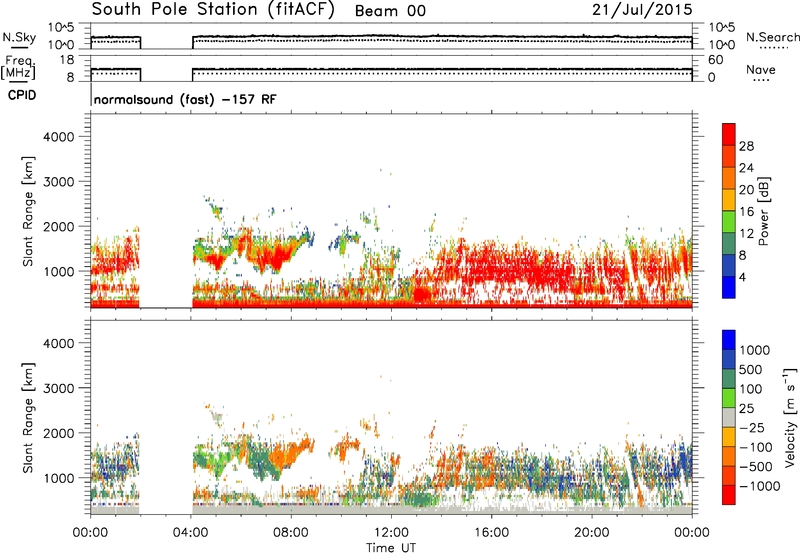Click the '4000' tick on the power plot axis

click(x=58, y=137)
